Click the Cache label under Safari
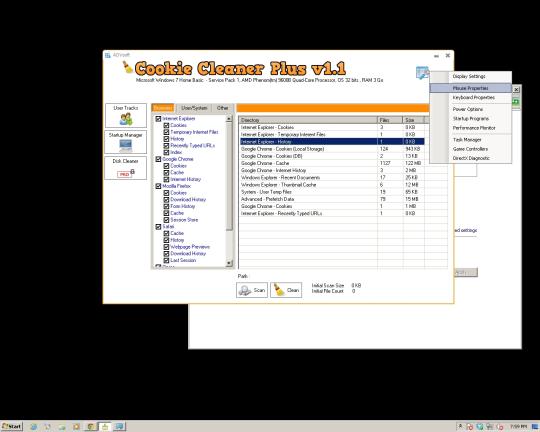 click(x=177, y=233)
